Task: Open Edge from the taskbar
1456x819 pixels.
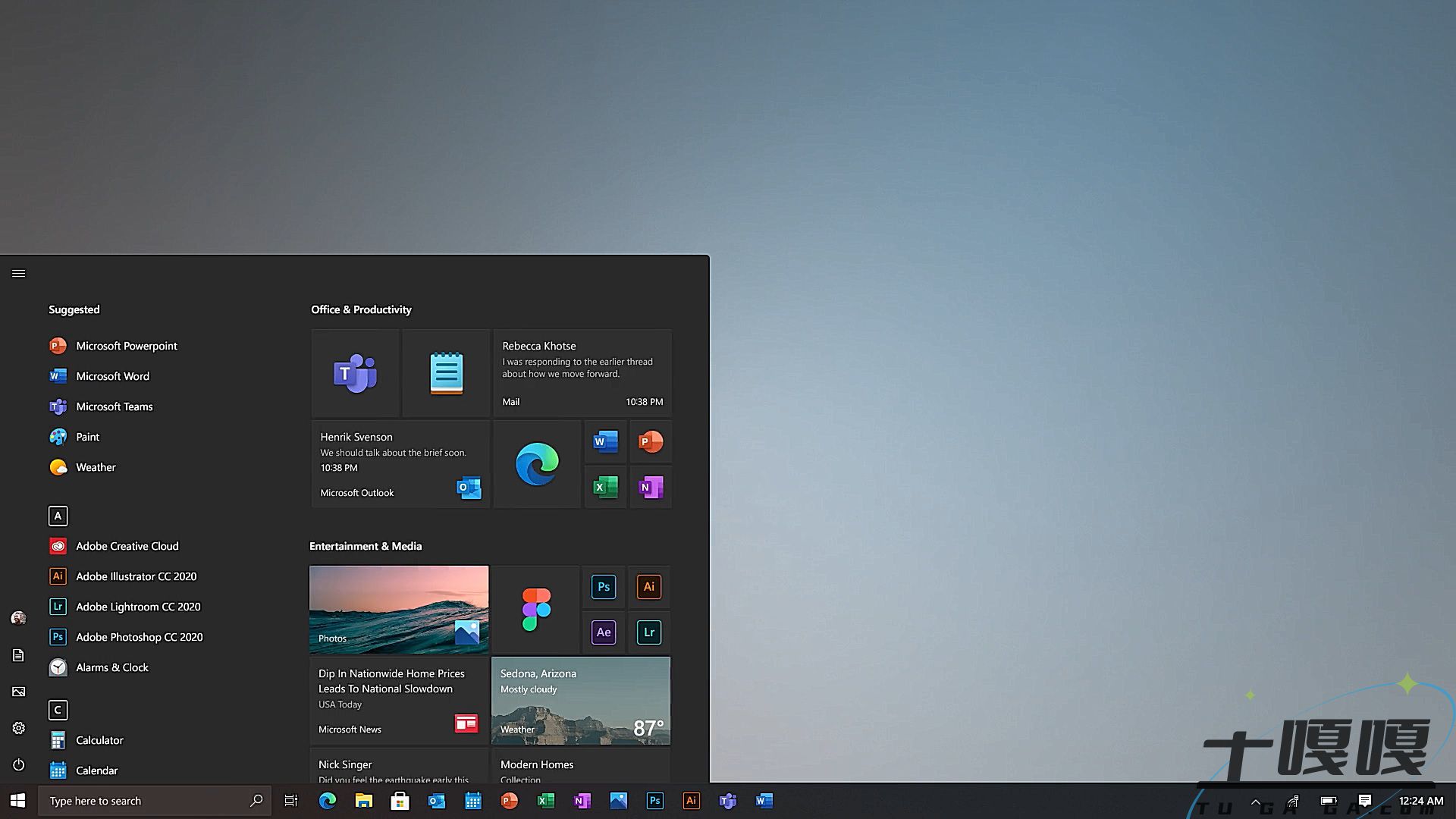Action: pyautogui.click(x=328, y=801)
